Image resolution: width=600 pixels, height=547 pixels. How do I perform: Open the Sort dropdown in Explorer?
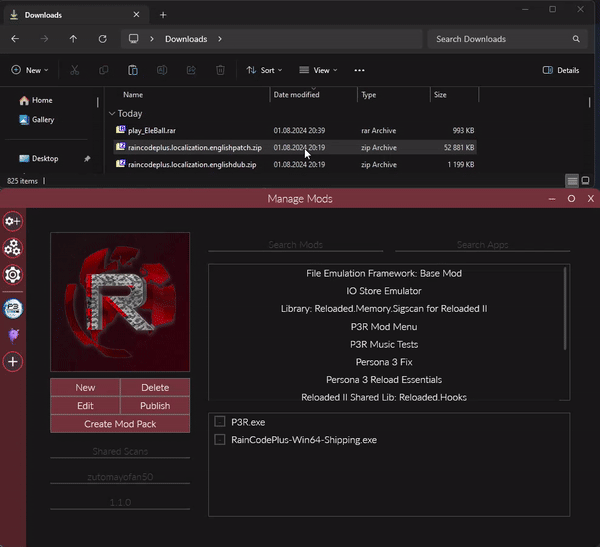click(x=264, y=70)
